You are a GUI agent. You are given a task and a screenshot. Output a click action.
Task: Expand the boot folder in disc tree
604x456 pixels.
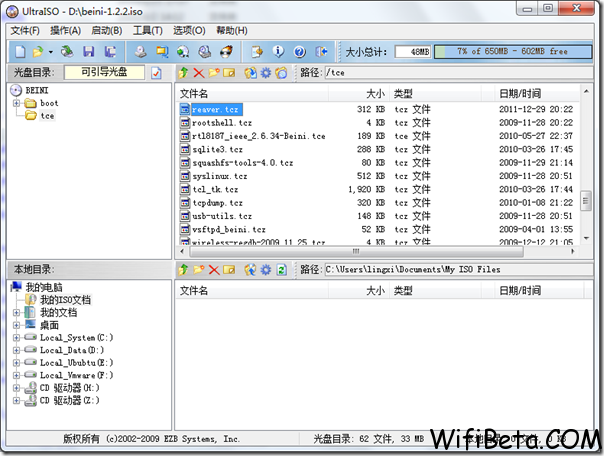(x=17, y=103)
